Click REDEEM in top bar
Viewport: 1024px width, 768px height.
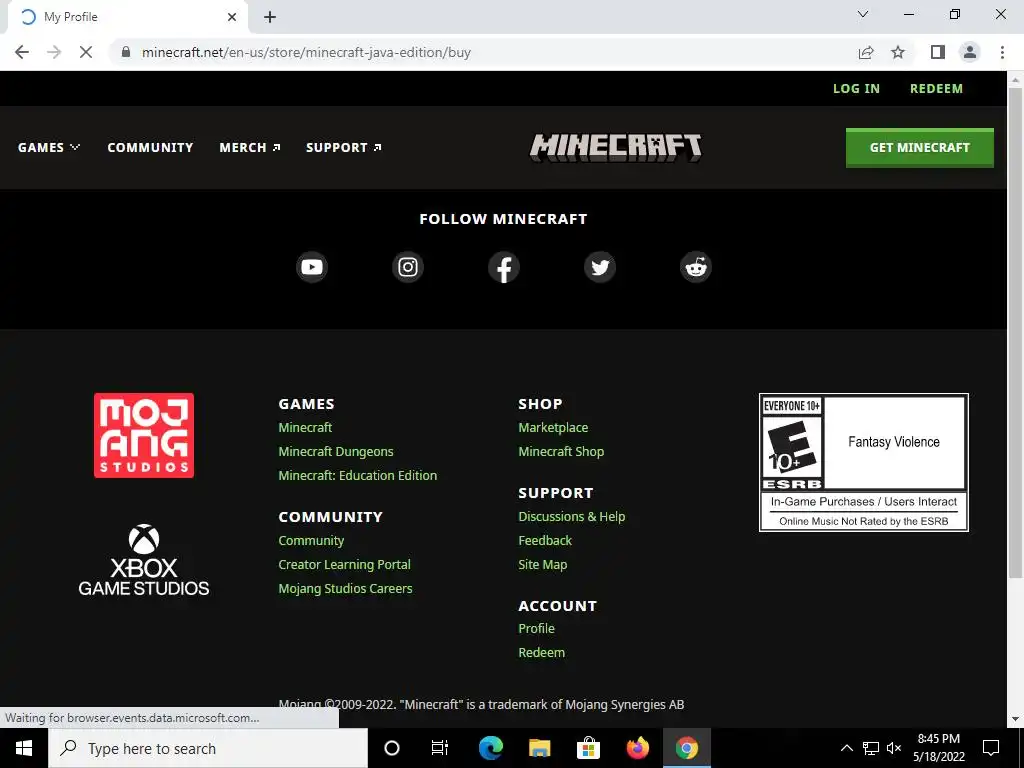pos(936,89)
